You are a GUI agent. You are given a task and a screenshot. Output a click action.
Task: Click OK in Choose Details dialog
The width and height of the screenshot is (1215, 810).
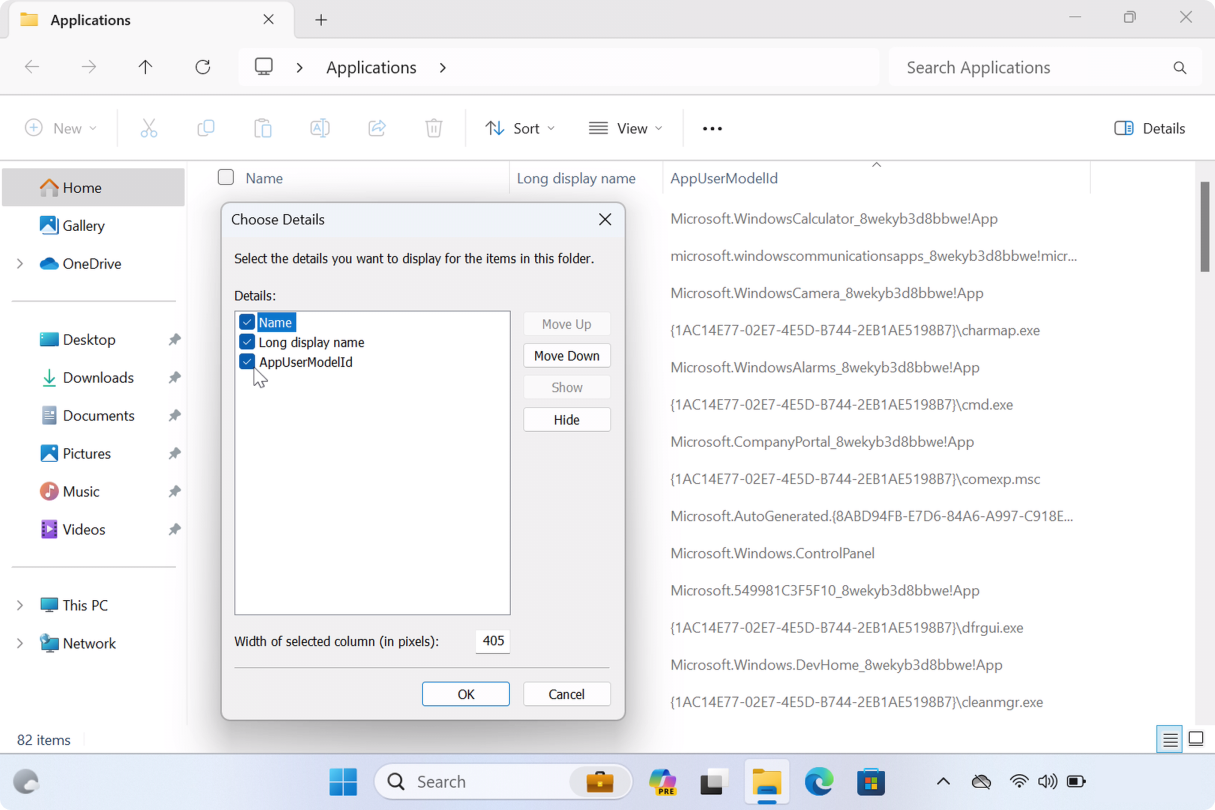click(x=465, y=694)
